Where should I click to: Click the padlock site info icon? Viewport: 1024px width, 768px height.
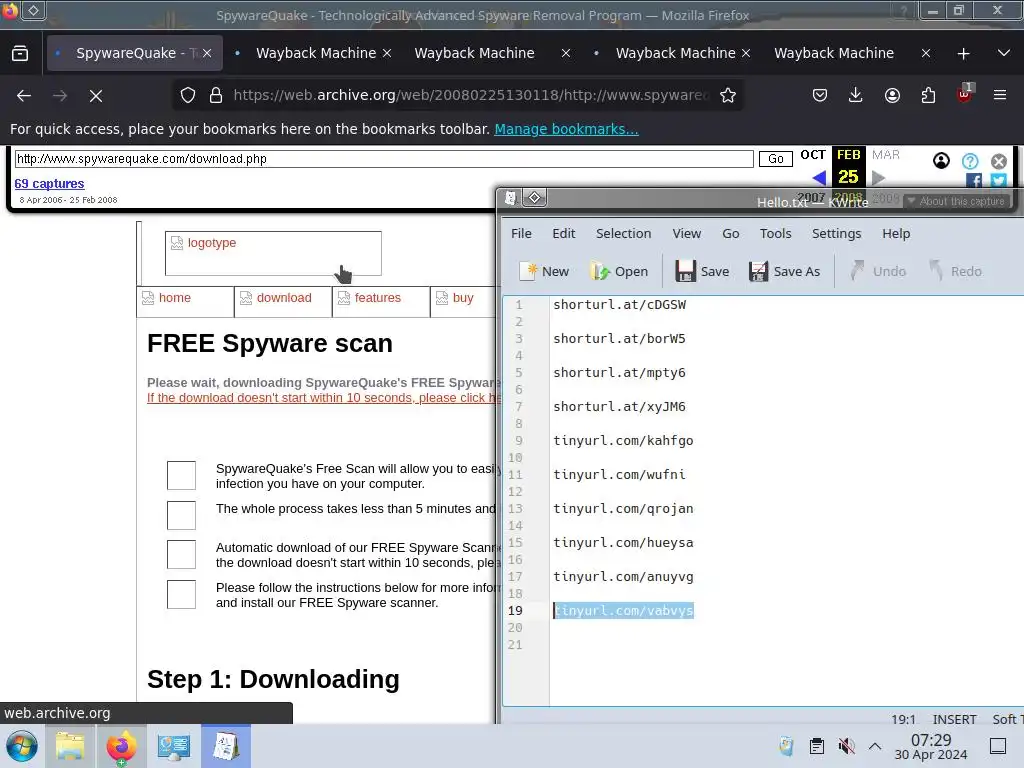216,95
